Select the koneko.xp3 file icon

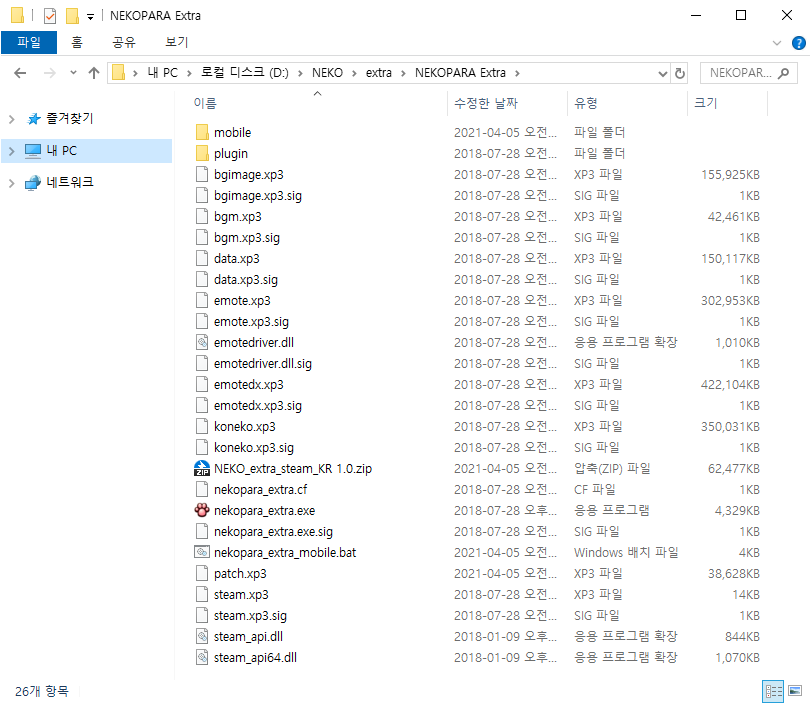[202, 427]
